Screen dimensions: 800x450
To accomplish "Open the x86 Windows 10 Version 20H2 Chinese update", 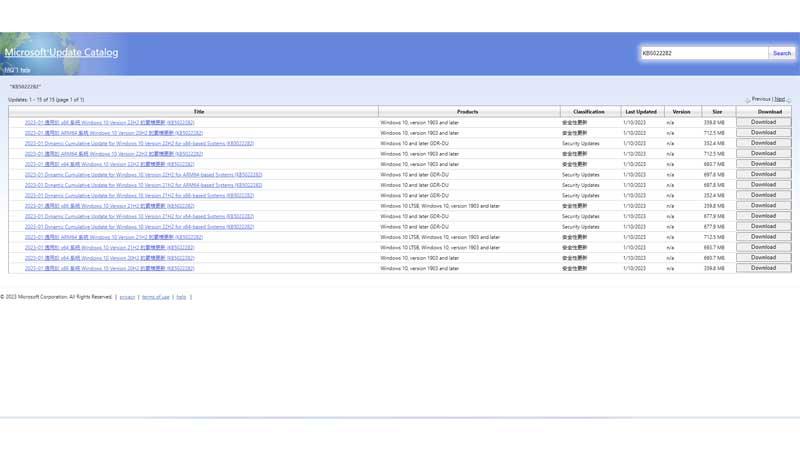I will click(x=109, y=268).
